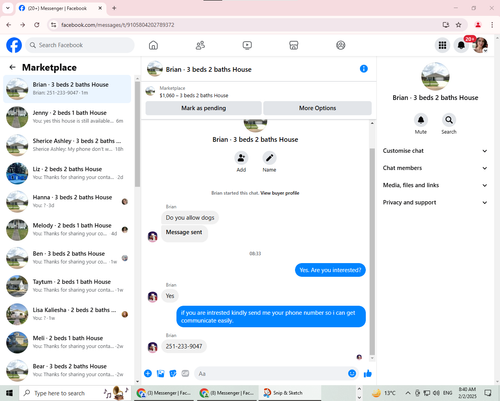Click the Search Facebook input field
500x401 pixels.
coord(80,45)
